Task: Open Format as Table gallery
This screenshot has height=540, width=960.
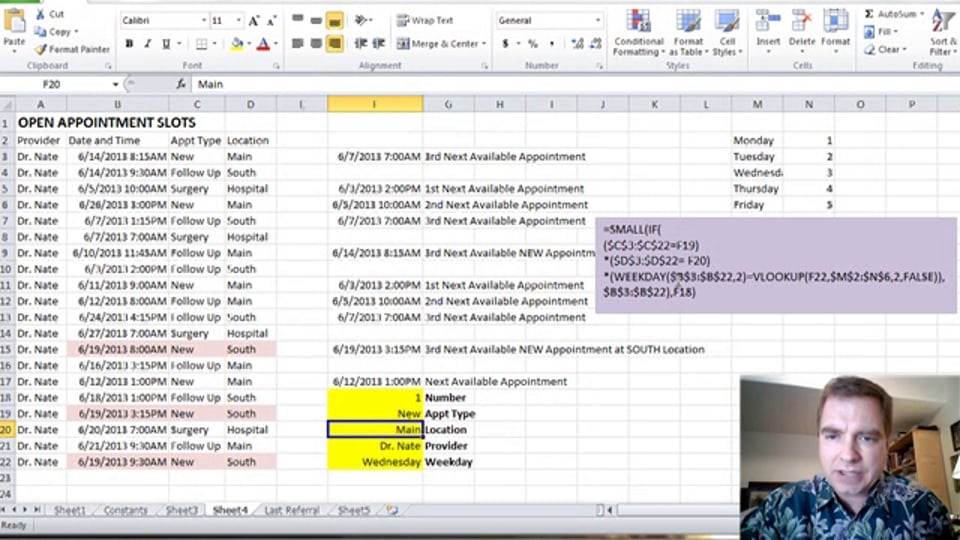Action: click(x=688, y=33)
